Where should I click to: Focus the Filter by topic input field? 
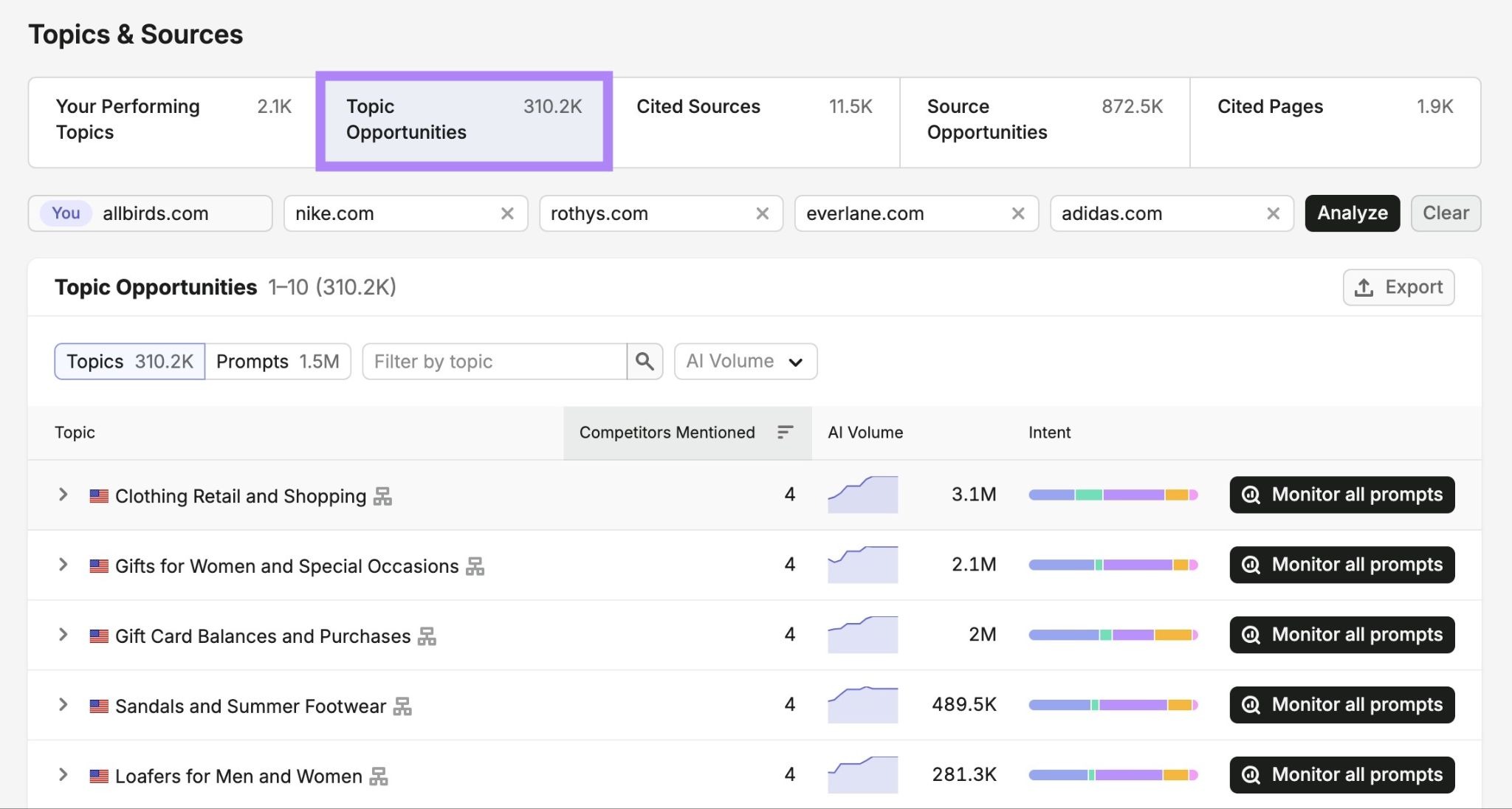(495, 362)
